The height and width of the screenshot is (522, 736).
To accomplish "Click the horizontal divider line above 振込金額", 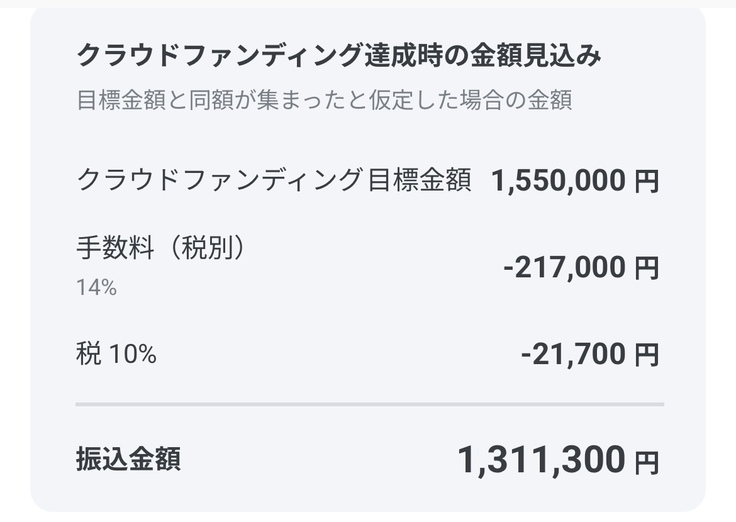I will click(369, 405).
